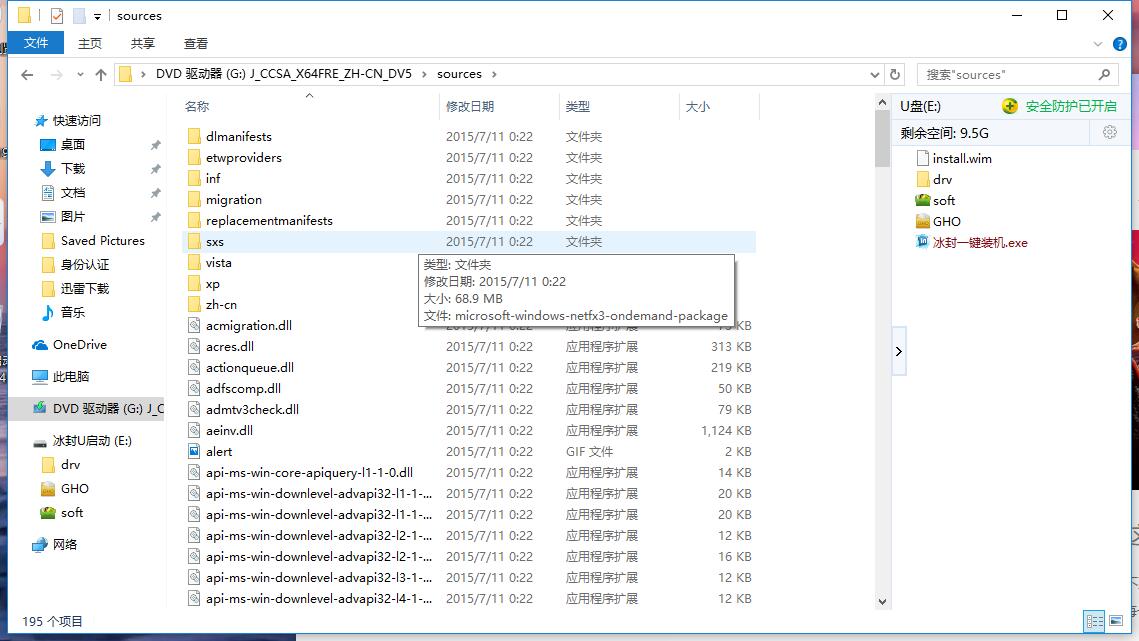The width and height of the screenshot is (1139, 641).
Task: Open settings gear in U盘 panel
Action: [x=1109, y=132]
